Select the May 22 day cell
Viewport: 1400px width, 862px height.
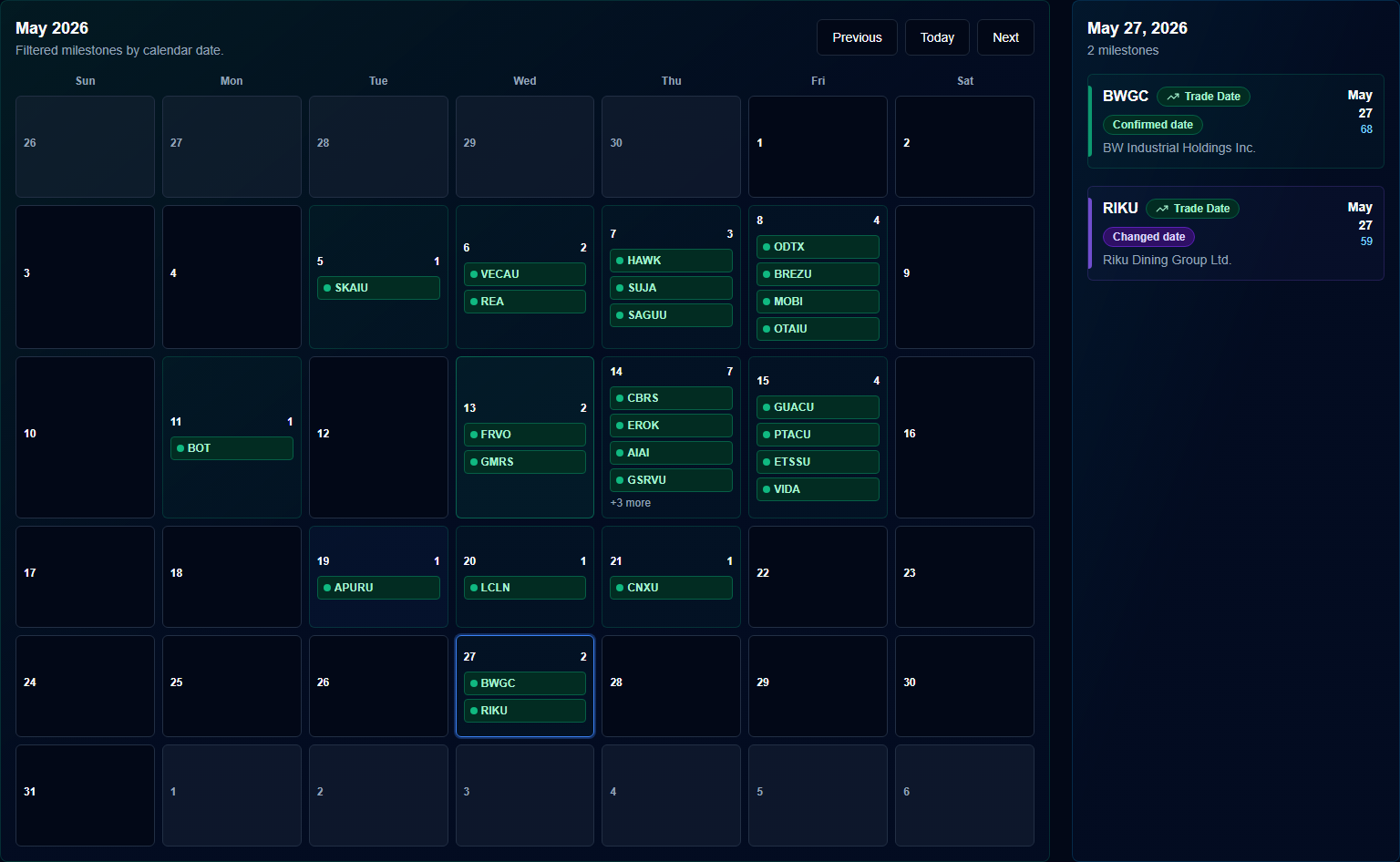click(x=818, y=577)
